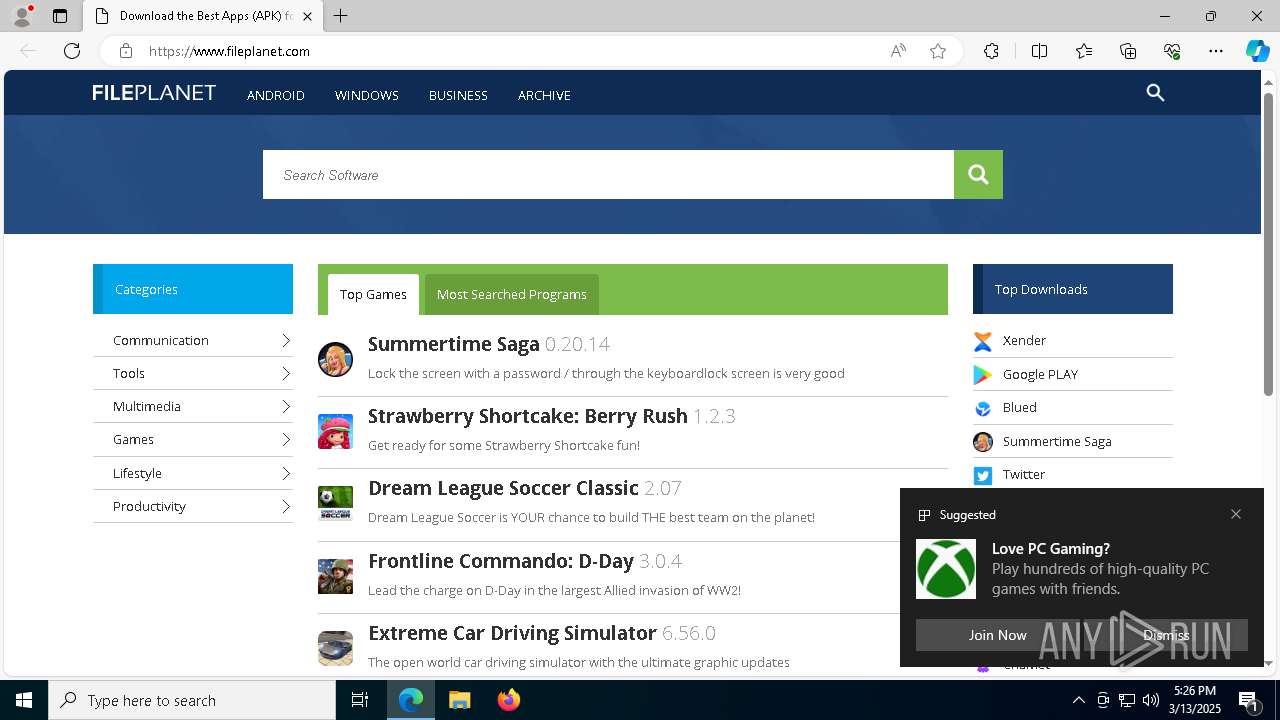Open Frontline Commando: D-Day title link
The height and width of the screenshot is (720, 1280).
pos(525,561)
